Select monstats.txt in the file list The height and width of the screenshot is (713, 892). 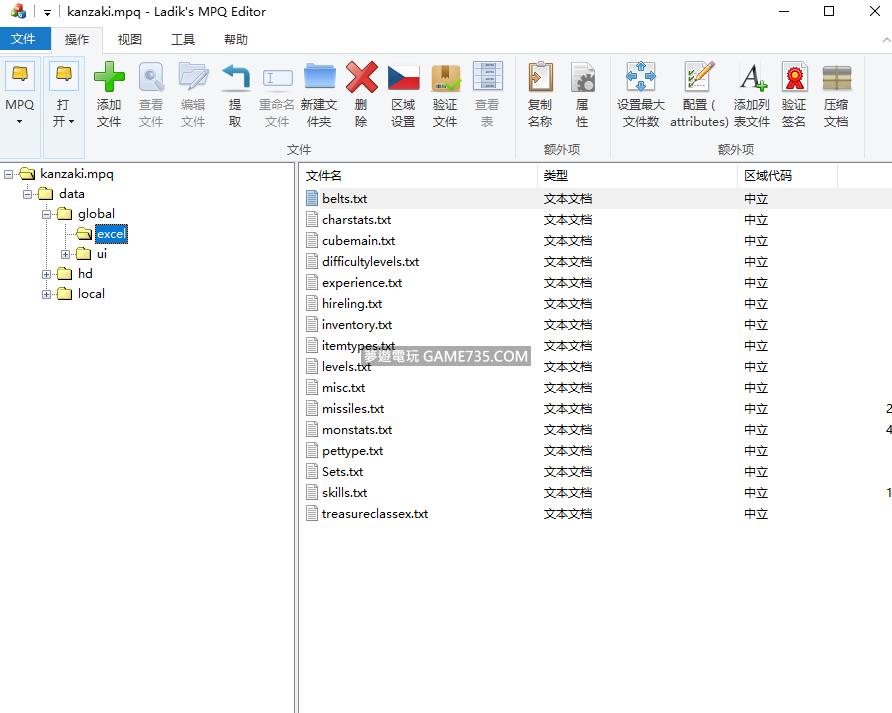click(x=356, y=430)
